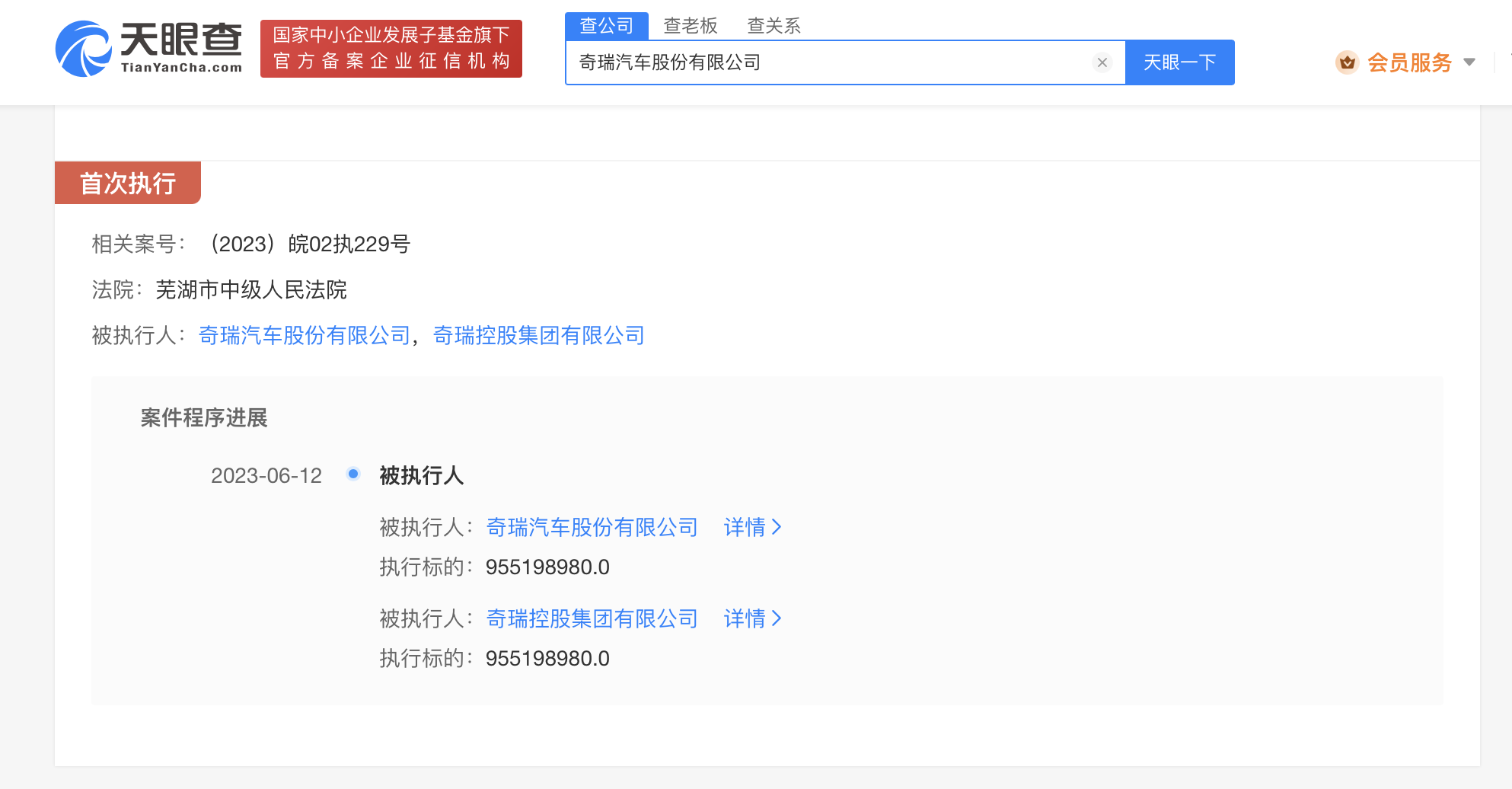Click into the company search input field
This screenshot has height=789, width=1512.
coord(830,62)
